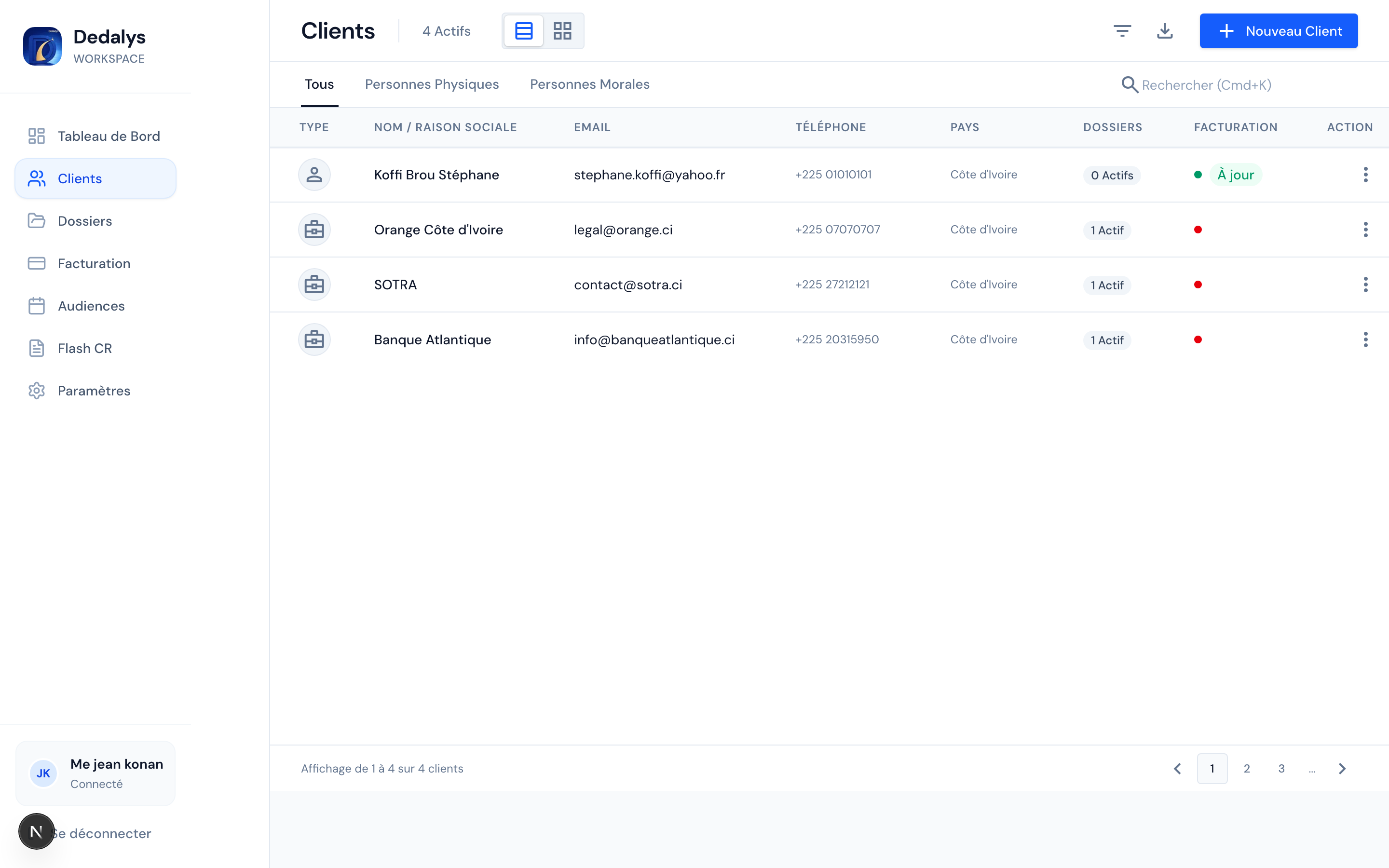Click the download/export icon

[1165, 30]
